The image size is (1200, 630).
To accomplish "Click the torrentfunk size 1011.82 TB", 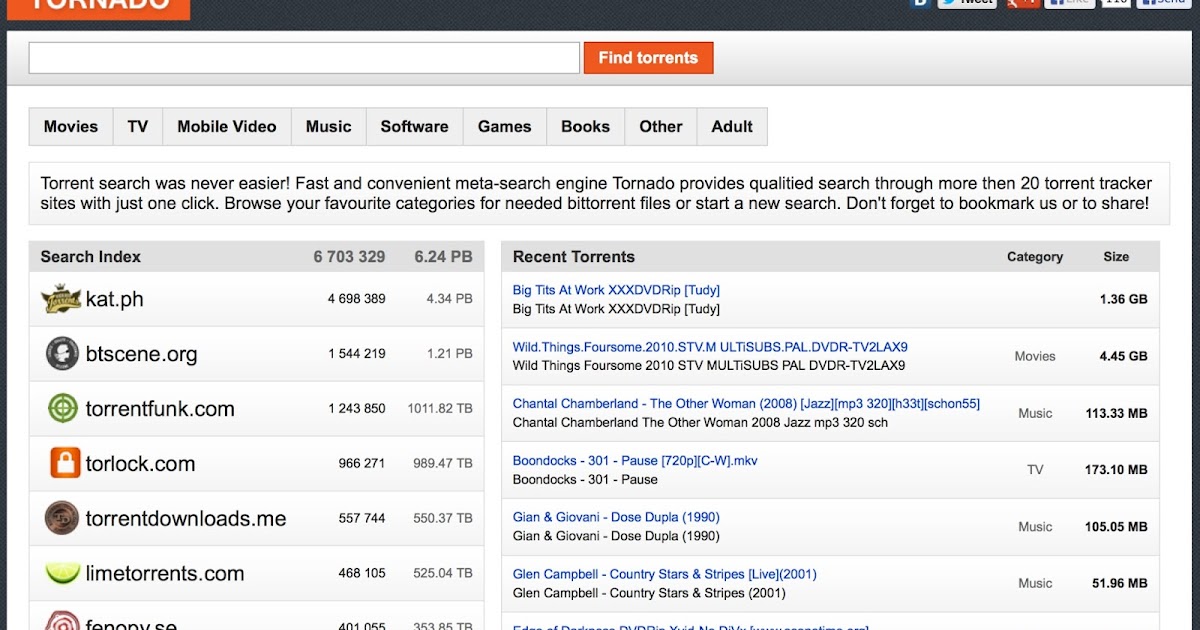I will click(440, 409).
